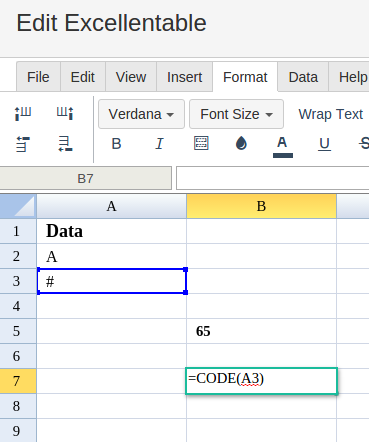Click the fill color droplet icon
The height and width of the screenshot is (442, 369).
point(241,144)
